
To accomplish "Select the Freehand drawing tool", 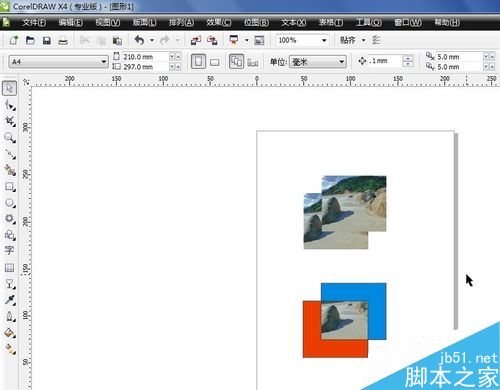I will [x=10, y=154].
